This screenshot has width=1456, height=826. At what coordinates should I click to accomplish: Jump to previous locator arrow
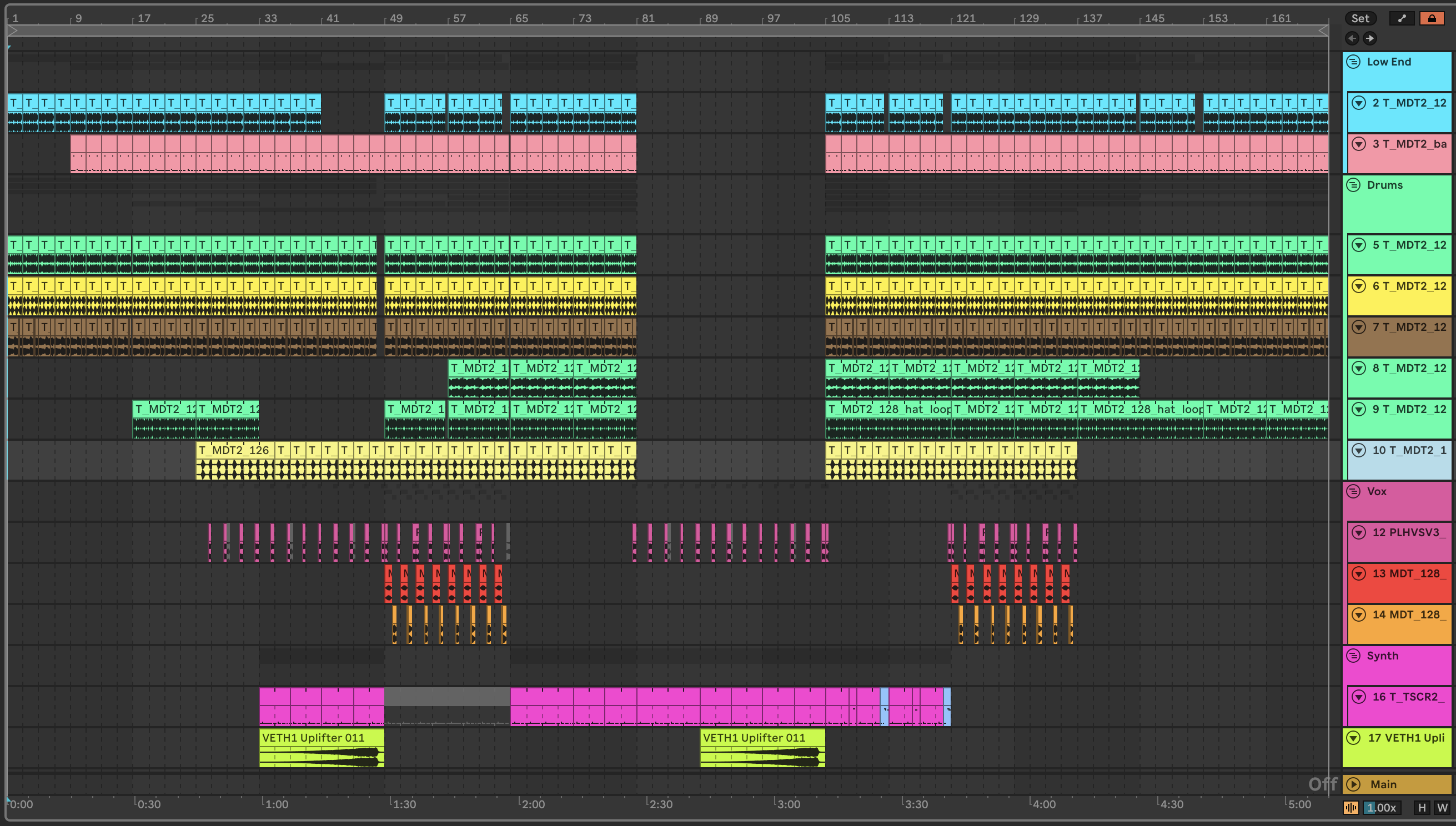click(x=1352, y=38)
